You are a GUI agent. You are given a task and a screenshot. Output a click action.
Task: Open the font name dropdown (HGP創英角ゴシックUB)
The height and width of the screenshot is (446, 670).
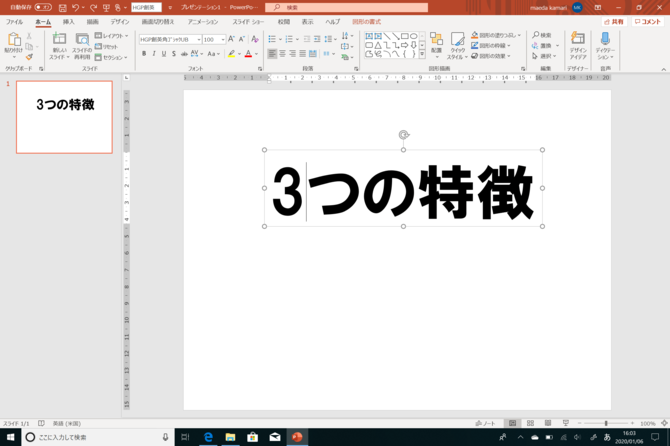[x=199, y=39]
